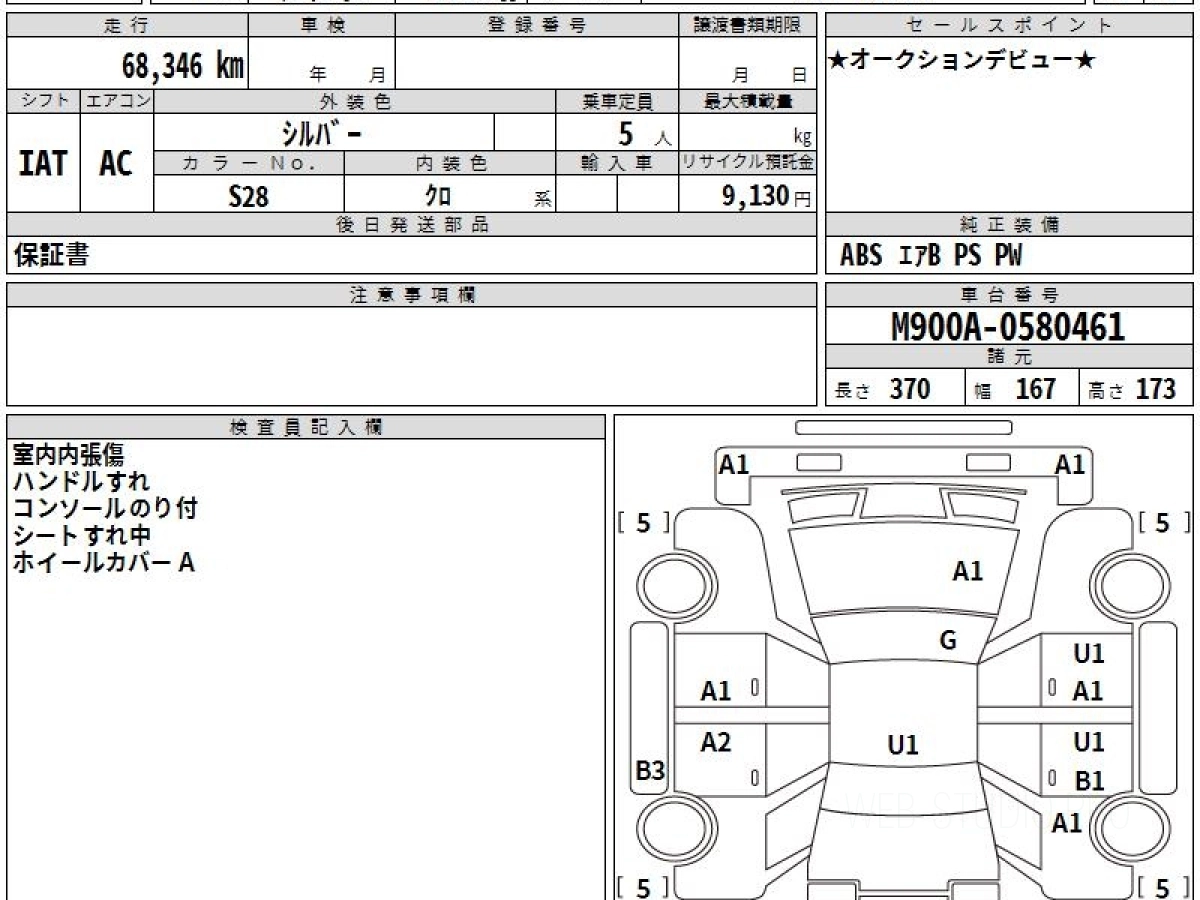1200x900 pixels.
Task: Select the リサイクル預託金 header
Action: tap(748, 163)
